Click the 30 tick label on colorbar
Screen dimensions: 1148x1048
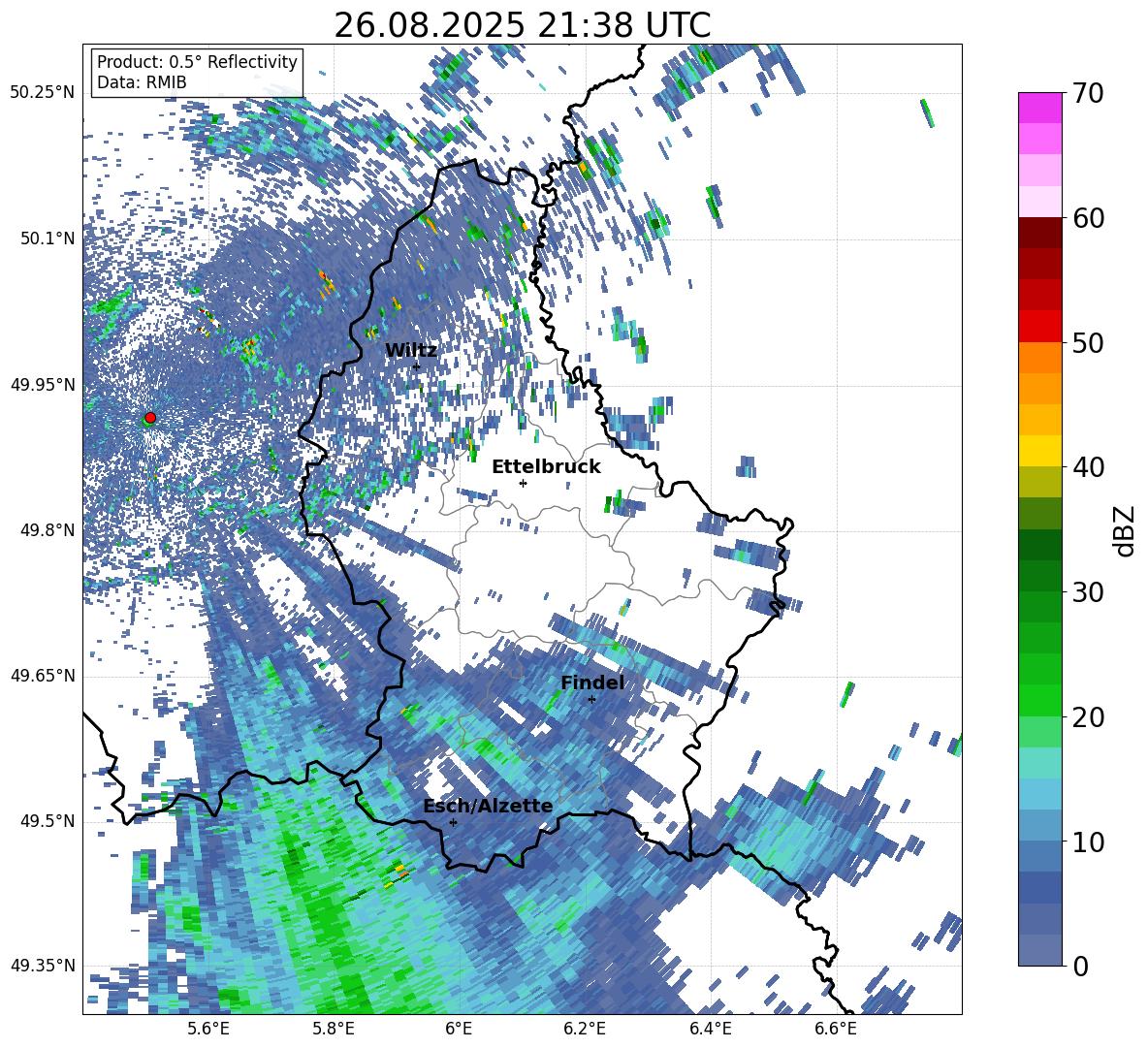point(1088,591)
